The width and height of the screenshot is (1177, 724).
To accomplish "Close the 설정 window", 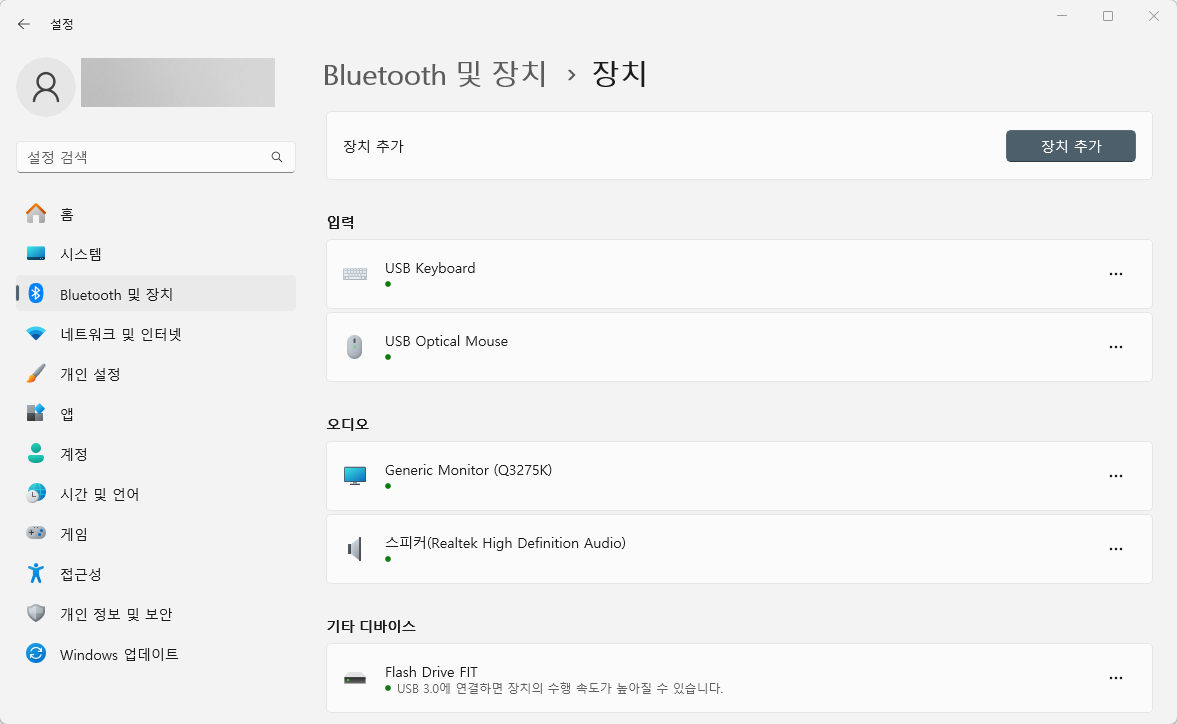I will click(1154, 16).
